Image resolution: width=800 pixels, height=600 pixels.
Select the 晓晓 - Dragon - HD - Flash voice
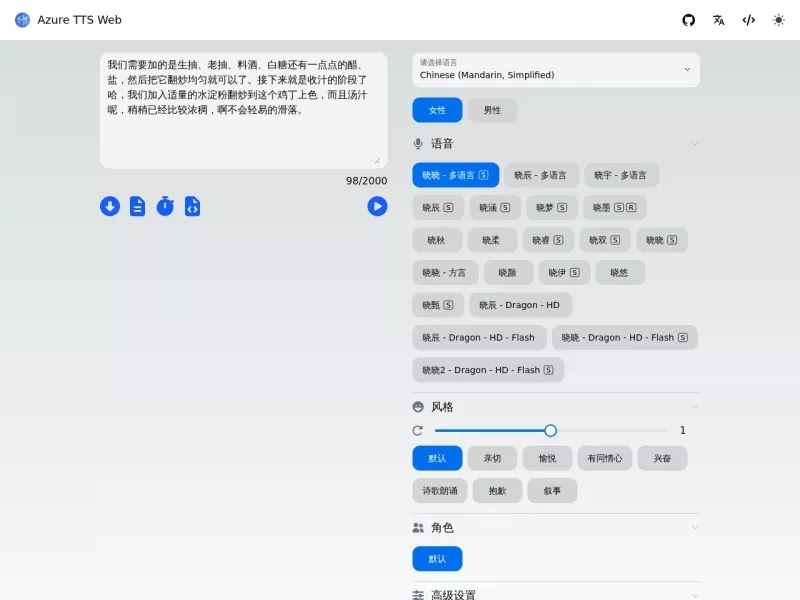pyautogui.click(x=624, y=338)
